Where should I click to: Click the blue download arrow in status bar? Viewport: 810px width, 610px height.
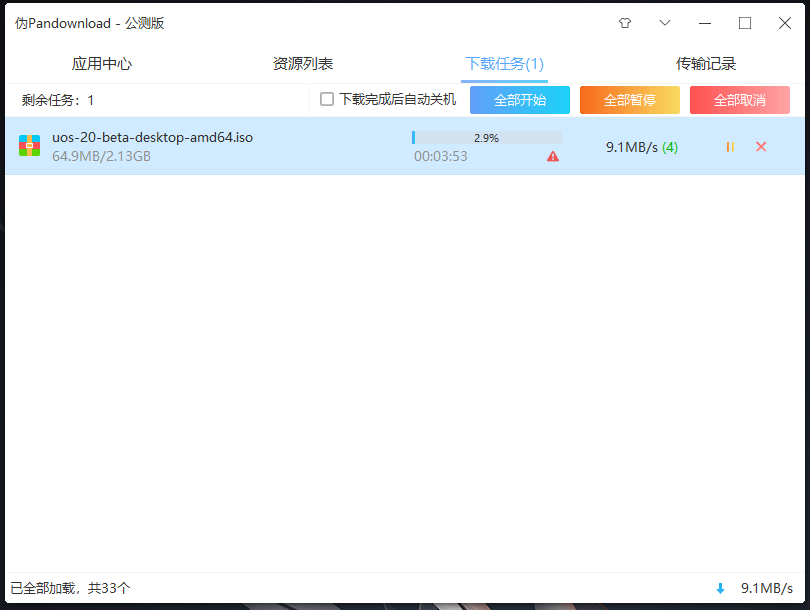720,588
